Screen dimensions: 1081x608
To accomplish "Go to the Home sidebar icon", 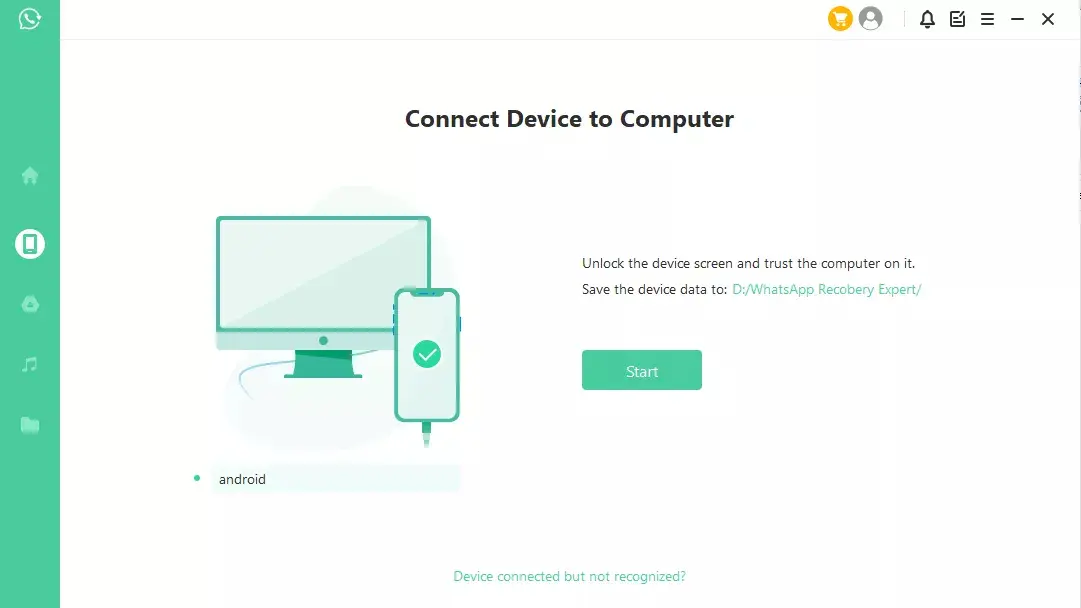I will (x=30, y=176).
